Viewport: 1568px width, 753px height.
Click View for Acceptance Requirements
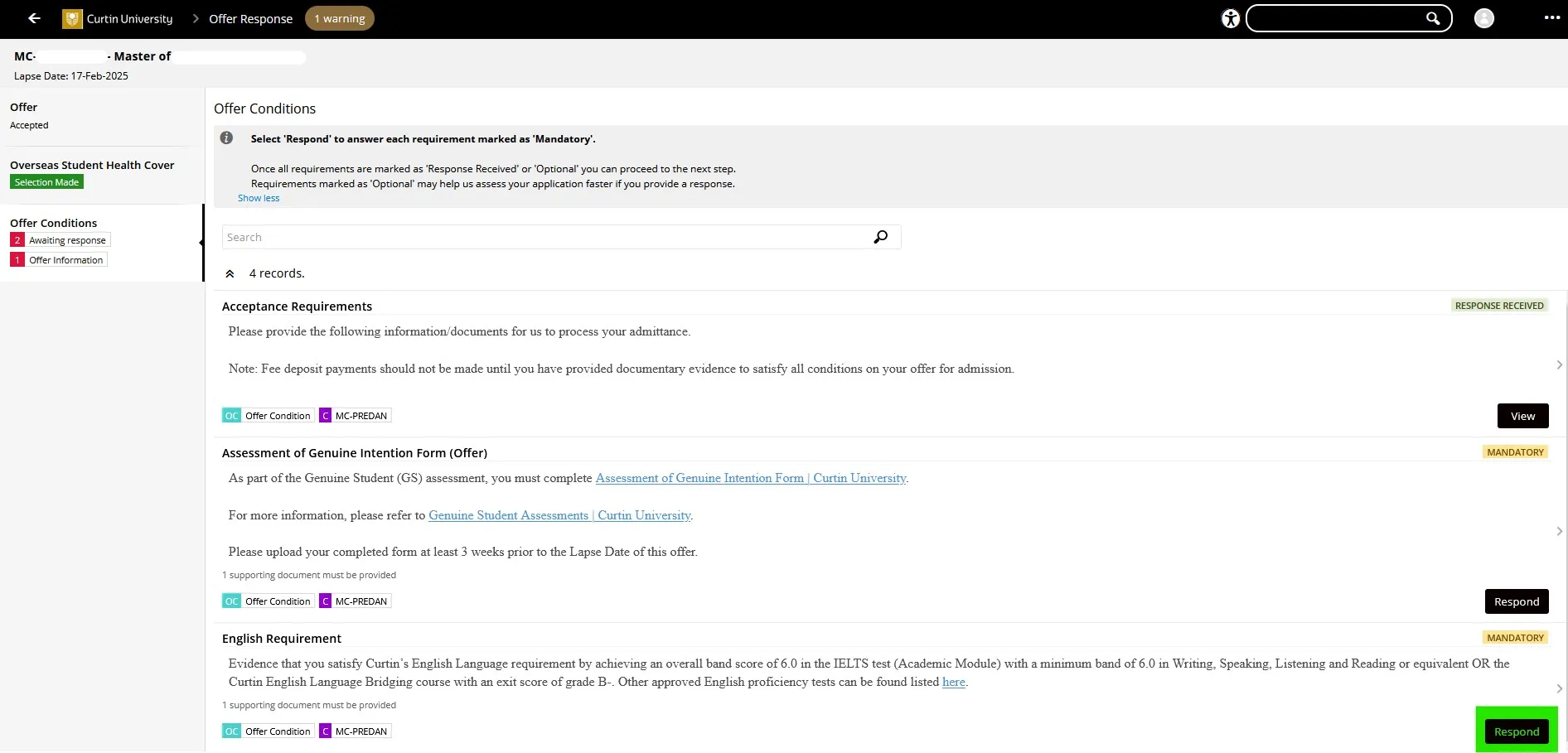point(1522,416)
